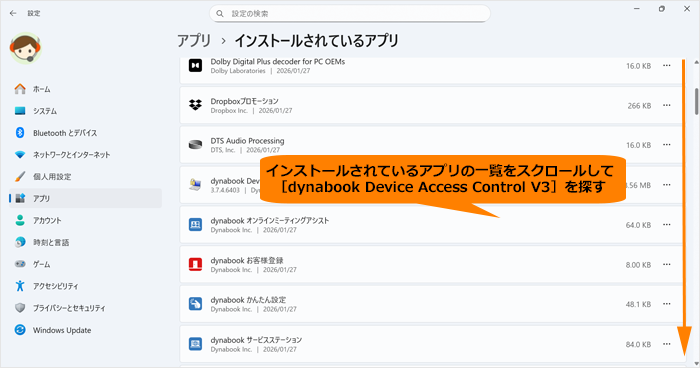The image size is (700, 368).
Task: Click the back arrow button
Action: click(x=13, y=13)
